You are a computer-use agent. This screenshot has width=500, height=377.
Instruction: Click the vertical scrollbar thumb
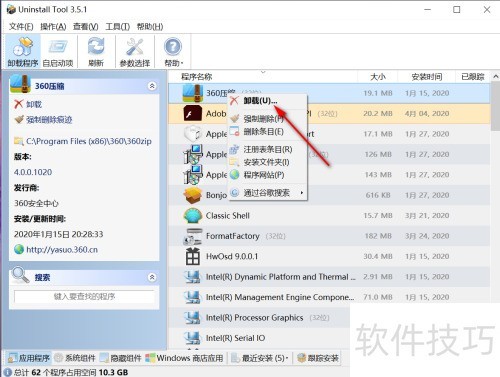[496, 107]
